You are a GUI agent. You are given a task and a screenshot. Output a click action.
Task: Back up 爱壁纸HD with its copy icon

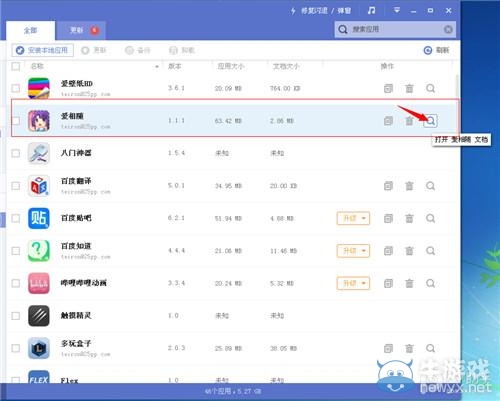coord(388,88)
